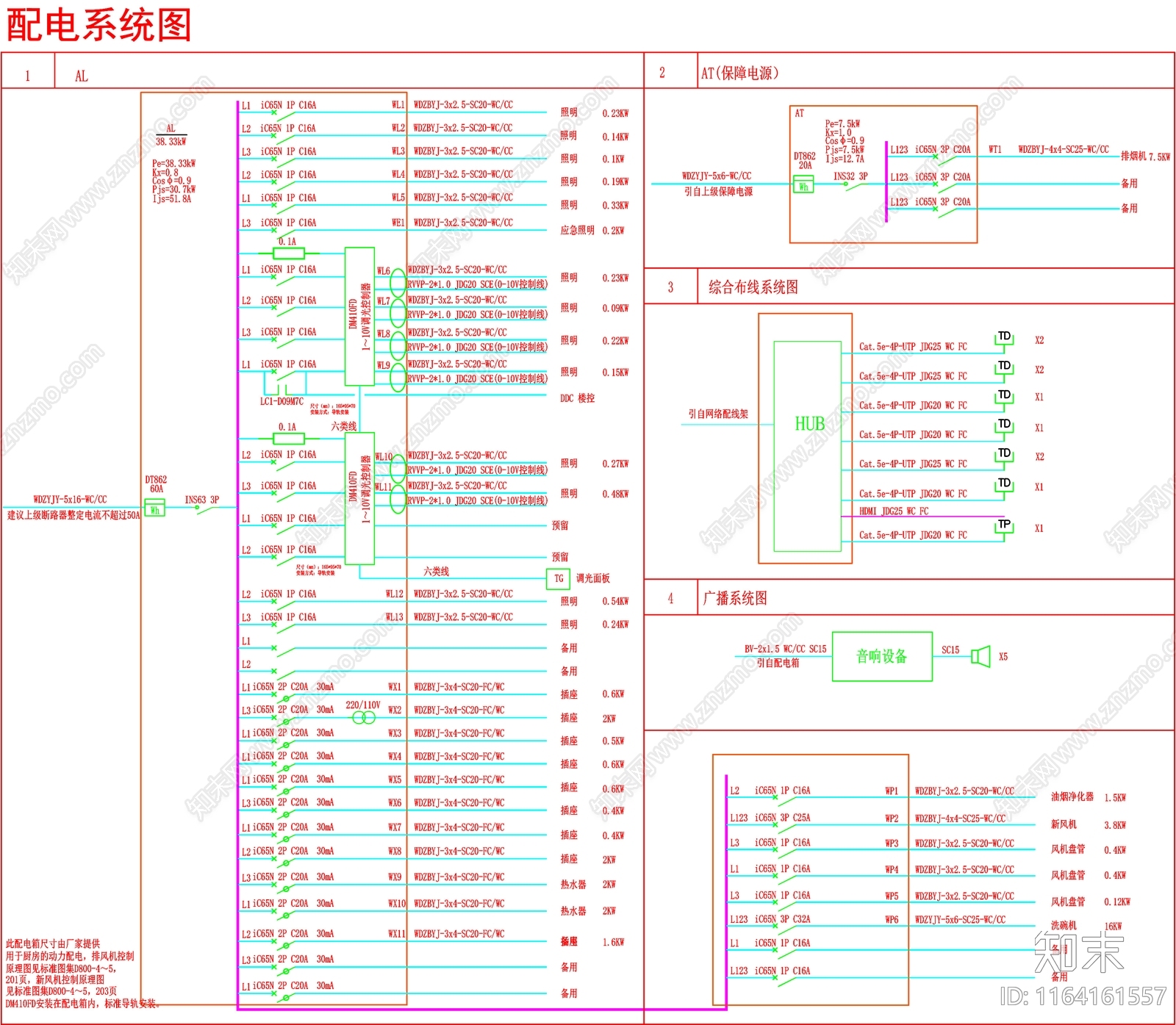Select the BV-2x1.5 WC/CC SC15 cable label

click(x=785, y=650)
